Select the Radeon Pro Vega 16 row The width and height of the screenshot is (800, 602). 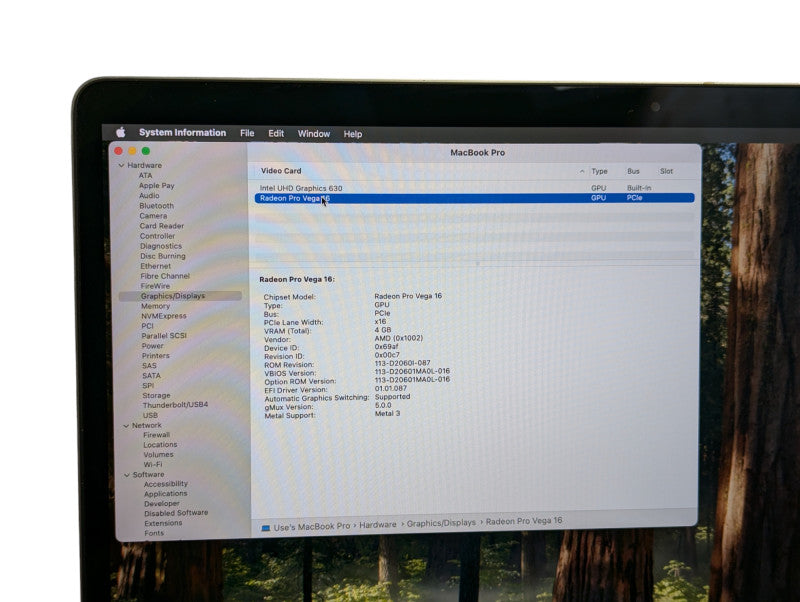point(474,198)
